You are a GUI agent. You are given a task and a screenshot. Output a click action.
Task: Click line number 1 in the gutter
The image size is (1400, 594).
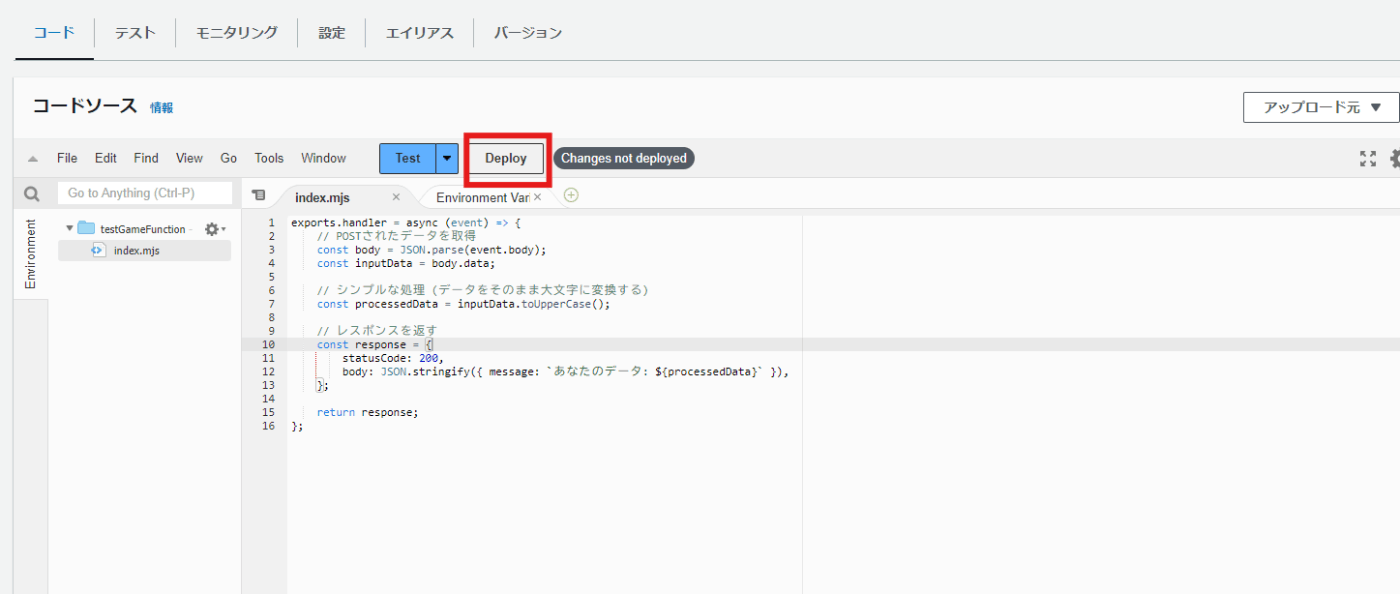pos(271,222)
